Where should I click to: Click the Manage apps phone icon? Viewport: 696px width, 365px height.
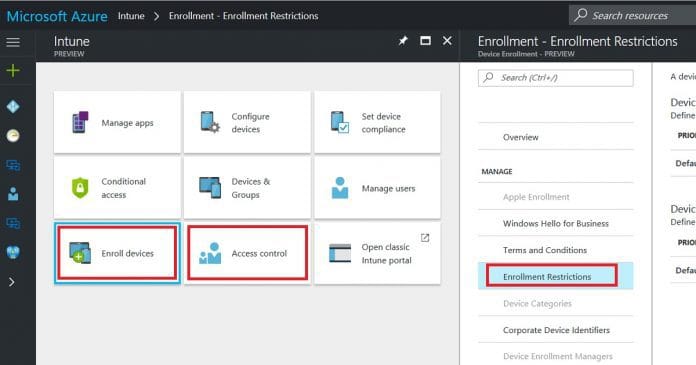[x=80, y=122]
